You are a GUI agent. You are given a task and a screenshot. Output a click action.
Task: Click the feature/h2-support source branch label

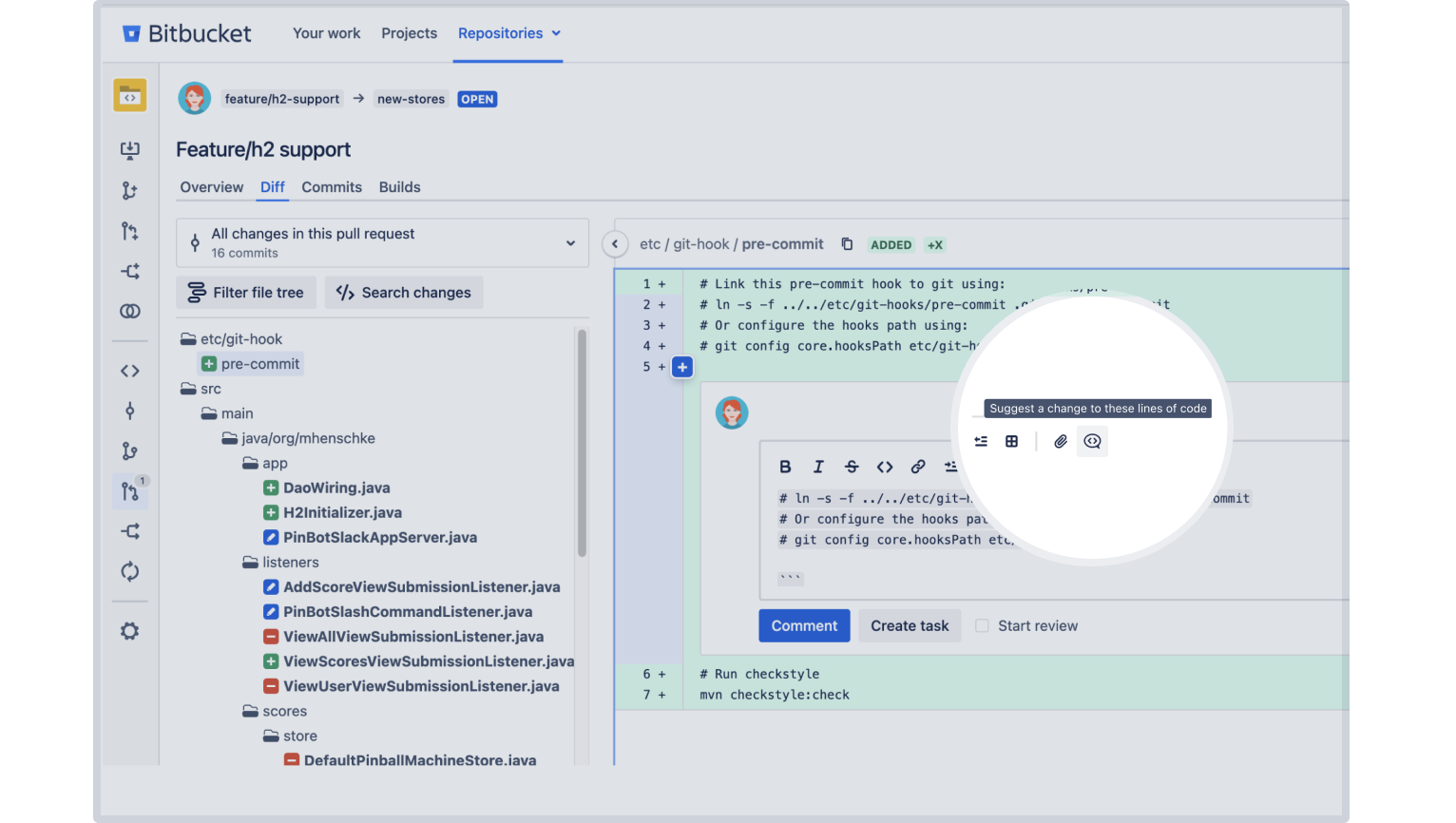(x=282, y=99)
